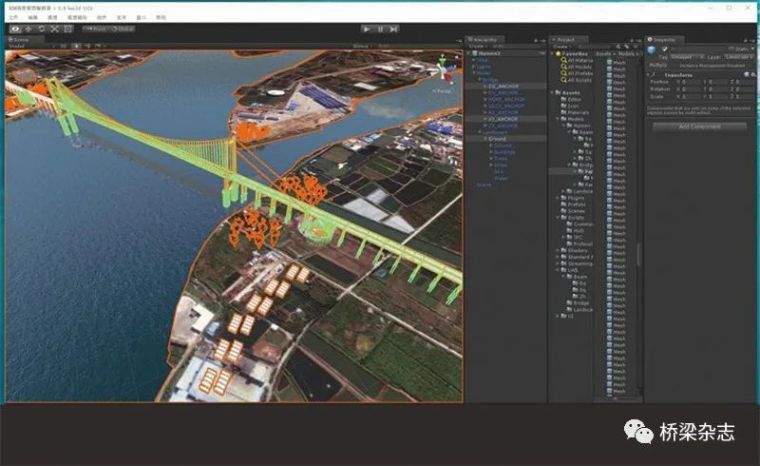Open the Layer dropdown in Inspector
760x466 pixels.
click(x=737, y=57)
